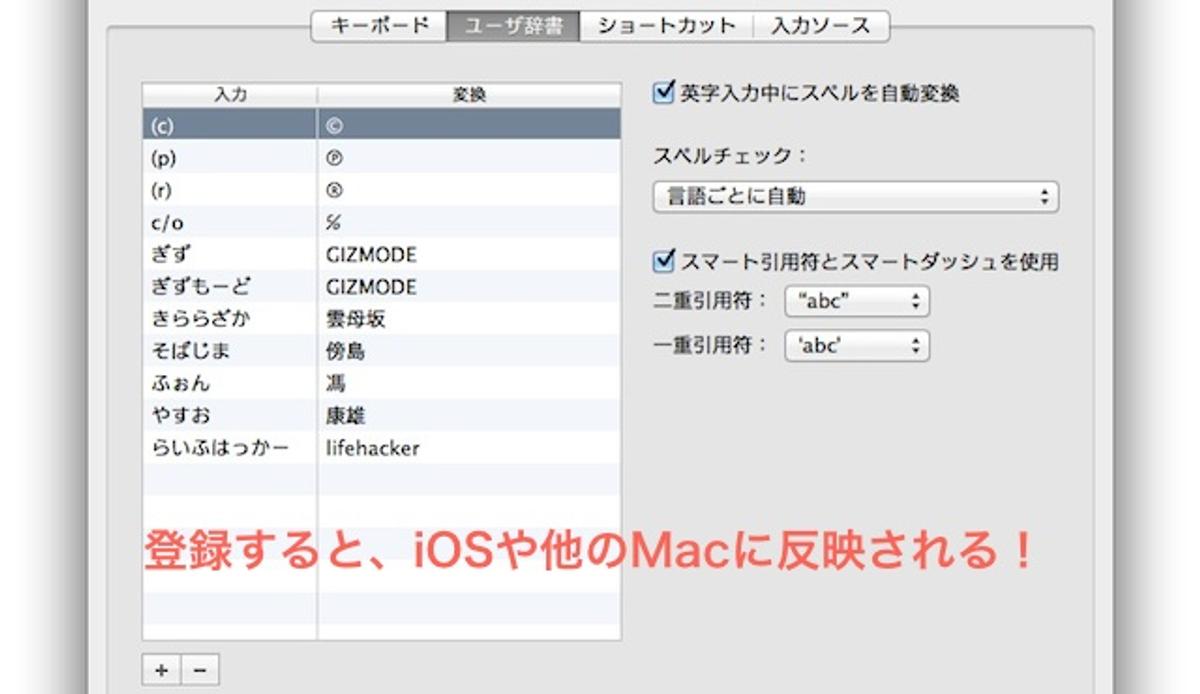Switch to the ショートカット tab
The width and height of the screenshot is (1200, 694).
[666, 26]
